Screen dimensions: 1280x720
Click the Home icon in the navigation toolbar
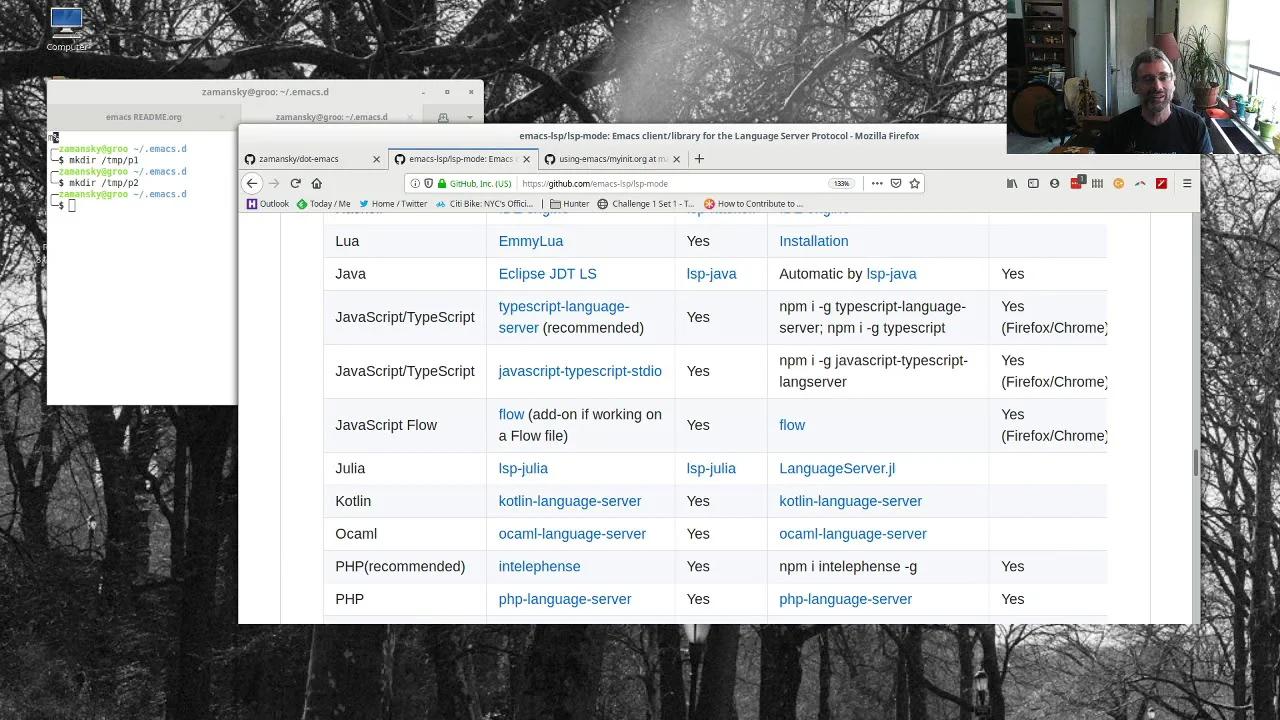click(x=316, y=183)
